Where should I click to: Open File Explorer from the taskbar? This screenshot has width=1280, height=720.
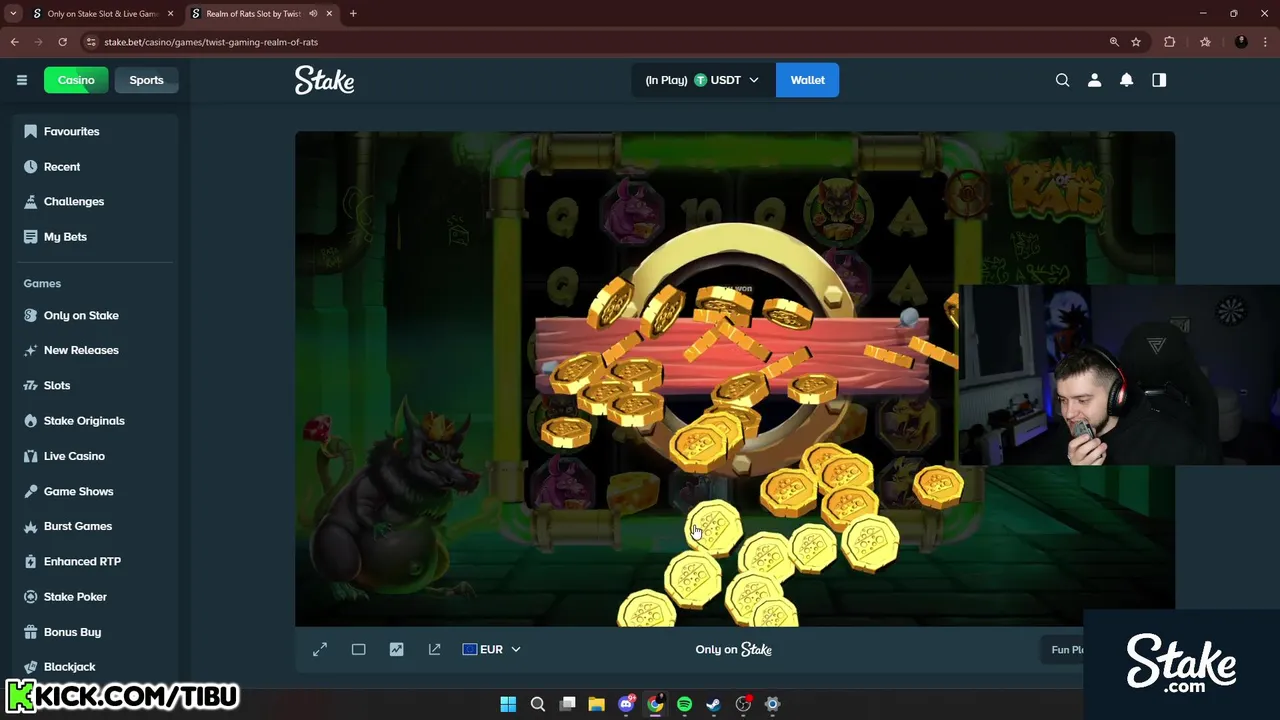point(596,704)
